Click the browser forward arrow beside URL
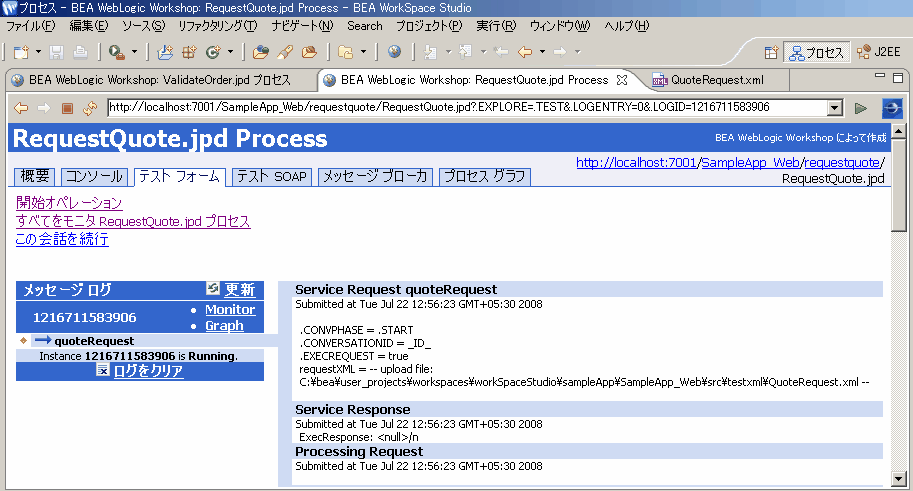Image resolution: width=913 pixels, height=491 pixels. tap(44, 108)
